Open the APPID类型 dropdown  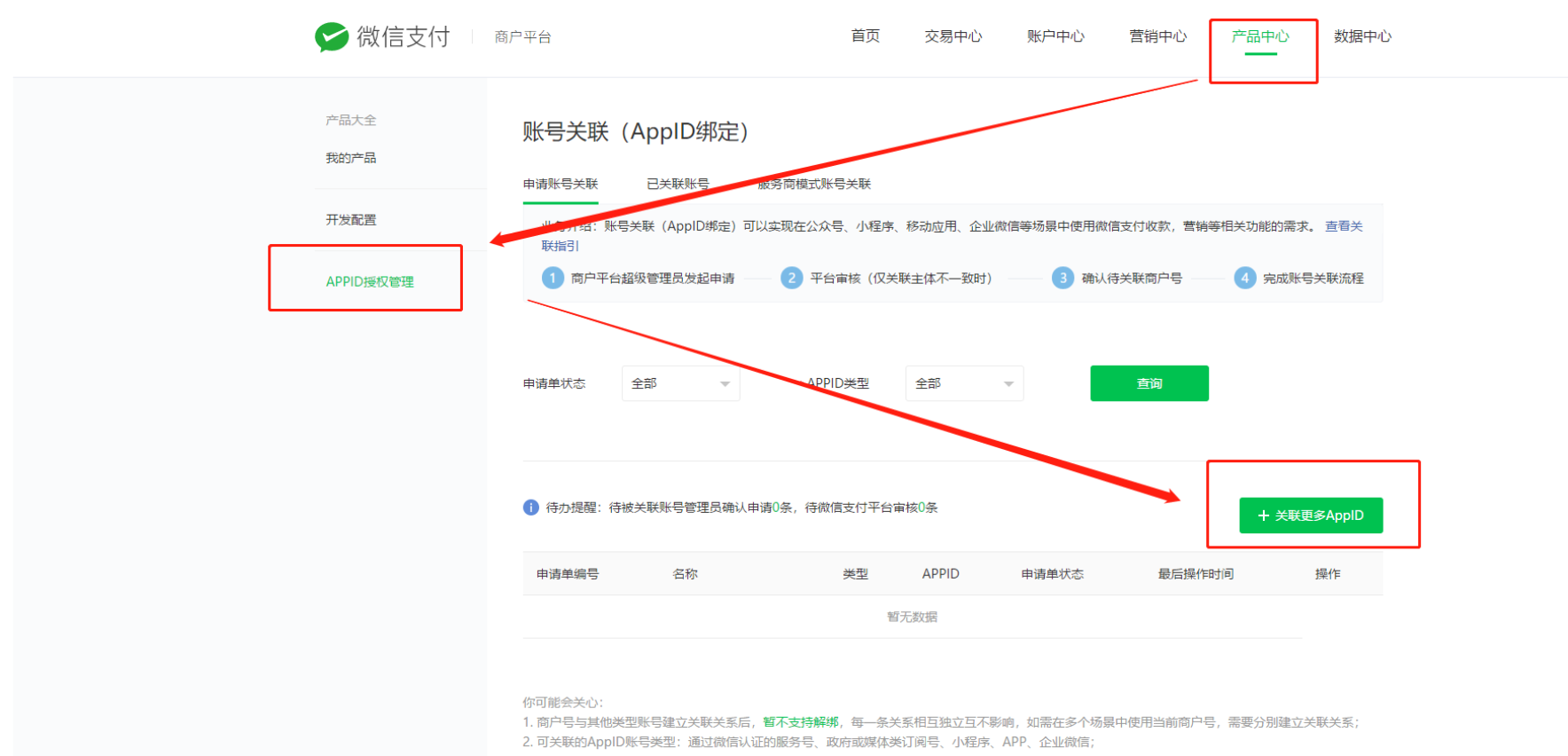pyautogui.click(x=964, y=383)
